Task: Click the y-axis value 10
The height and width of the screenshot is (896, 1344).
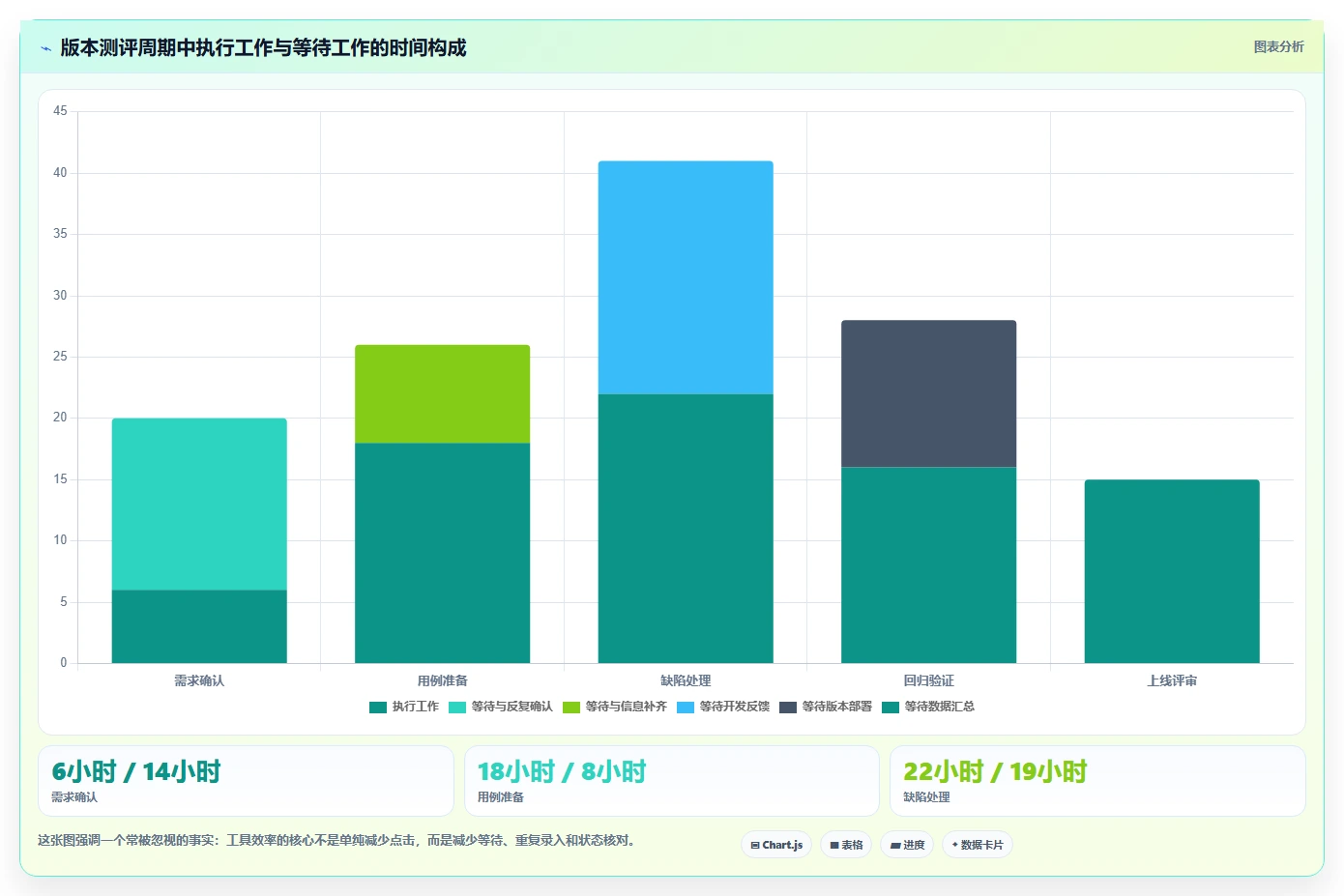Action: coord(60,540)
